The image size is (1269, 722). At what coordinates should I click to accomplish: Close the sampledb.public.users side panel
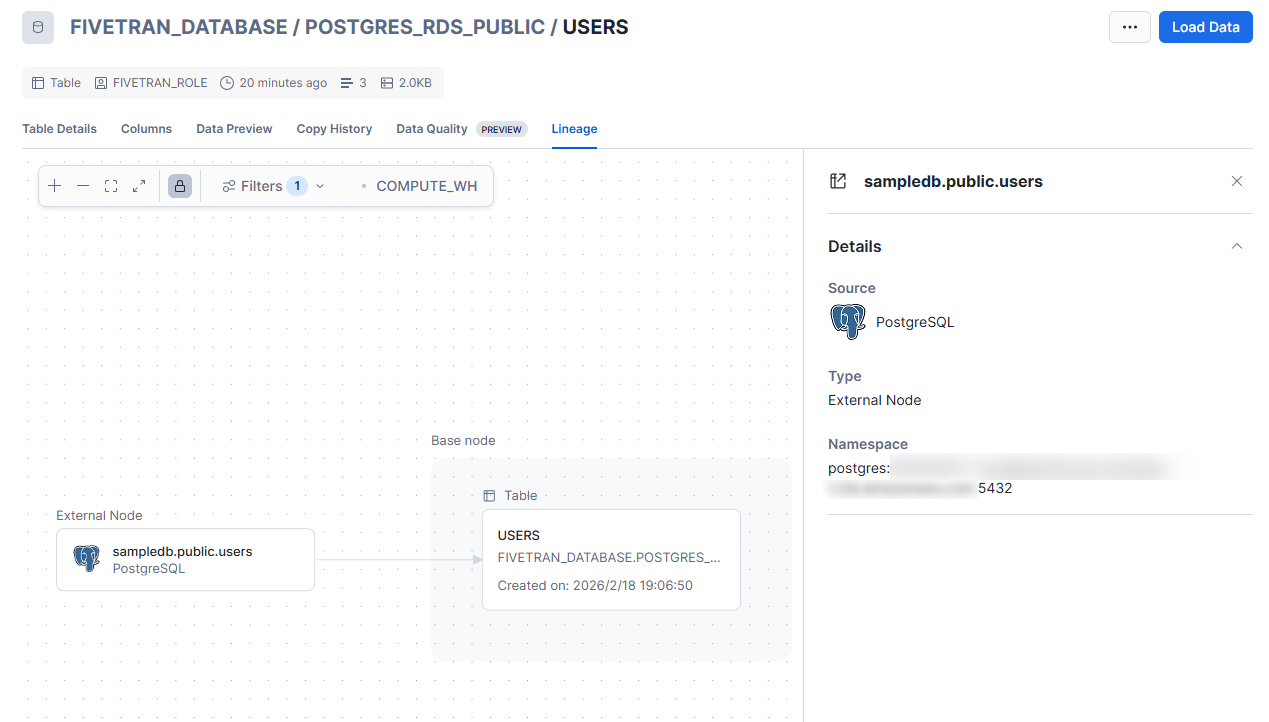(x=1237, y=181)
